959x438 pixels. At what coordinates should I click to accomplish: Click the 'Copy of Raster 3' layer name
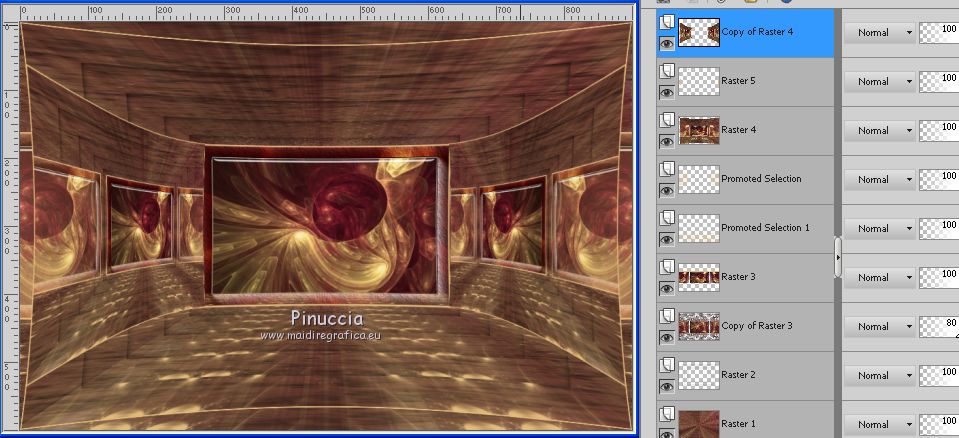pos(757,325)
